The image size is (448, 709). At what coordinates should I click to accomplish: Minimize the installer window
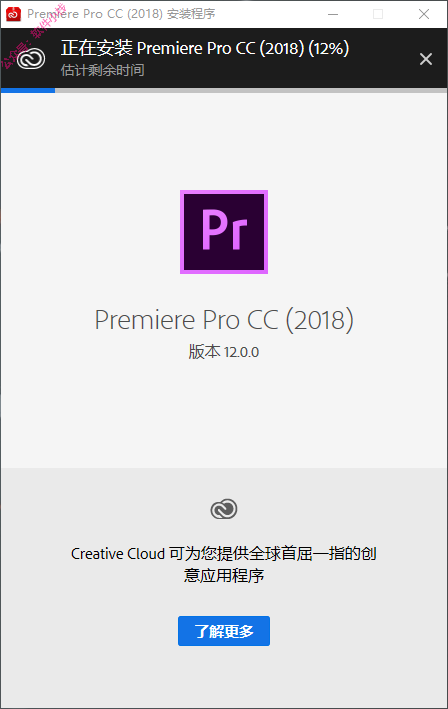tap(333, 14)
